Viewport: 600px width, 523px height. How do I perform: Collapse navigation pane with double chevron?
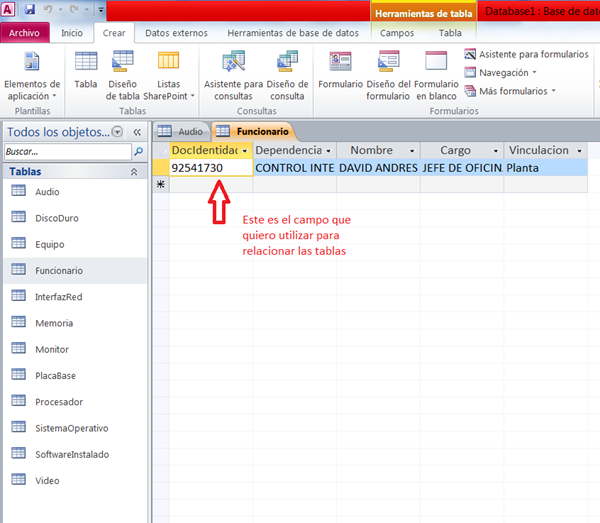tap(137, 131)
